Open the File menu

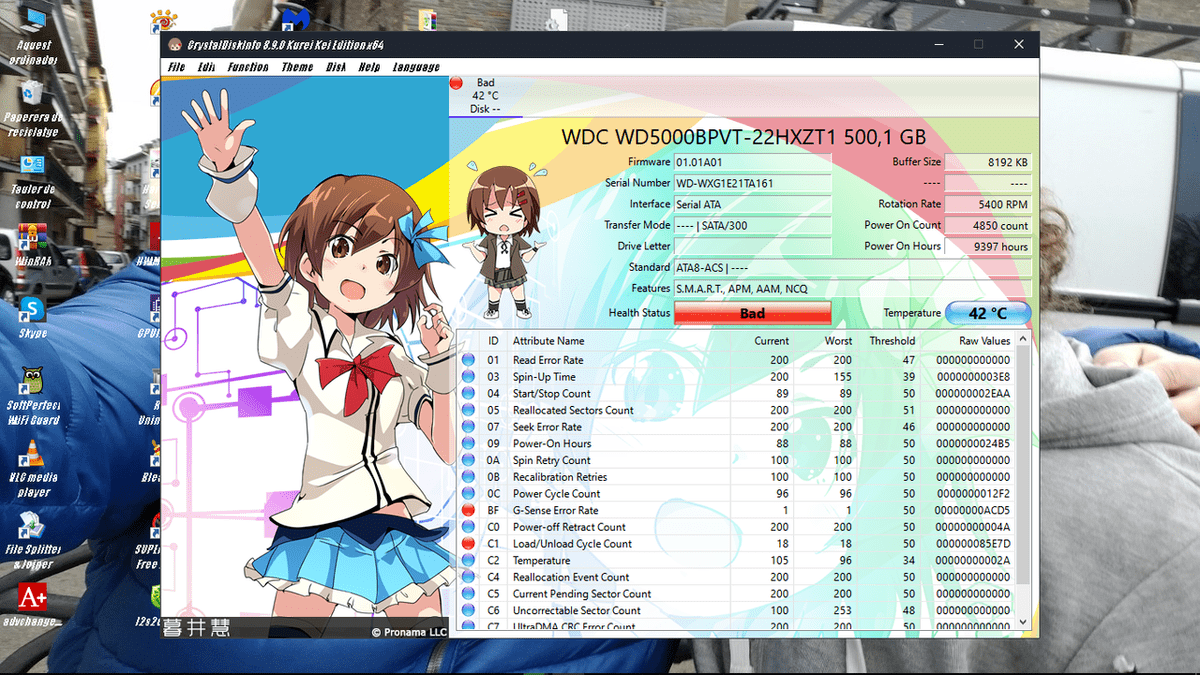(177, 67)
